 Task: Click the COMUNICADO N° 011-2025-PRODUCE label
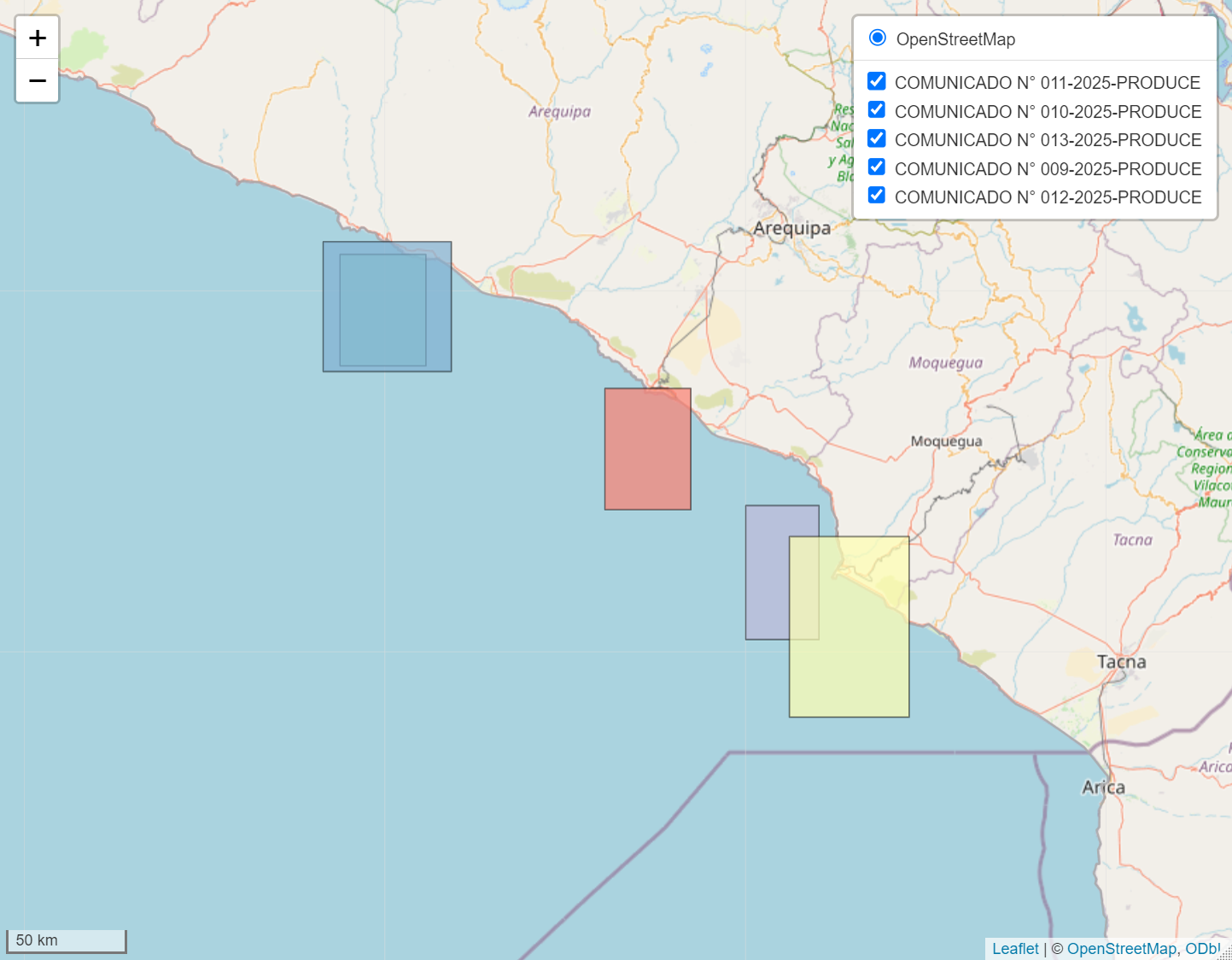[x=1047, y=82]
